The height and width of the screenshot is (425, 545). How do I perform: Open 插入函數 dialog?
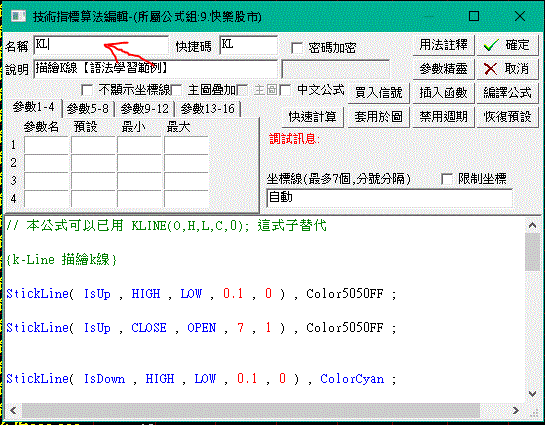pos(443,93)
